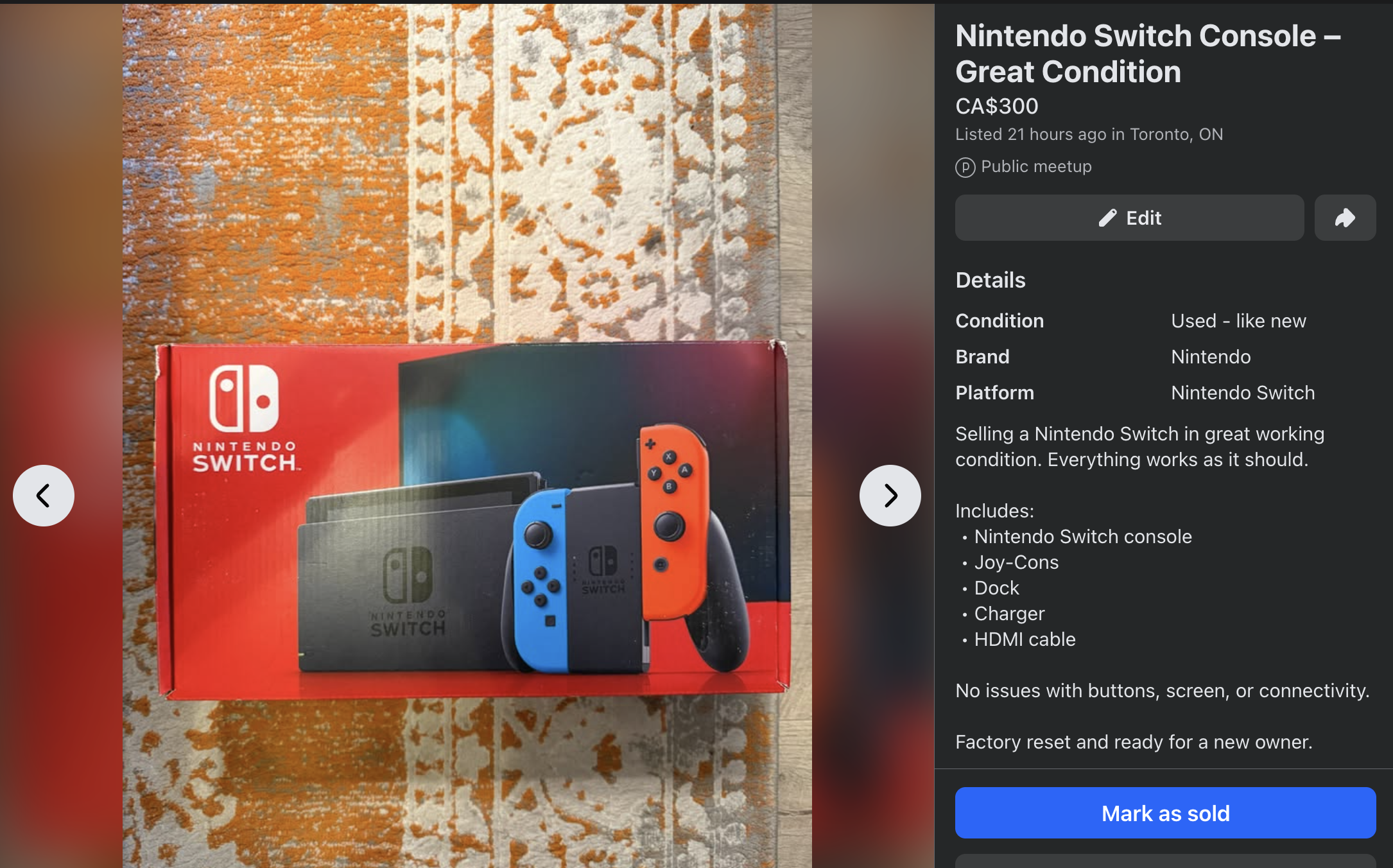
Task: Click the Nintendo Switch box photo
Action: pyautogui.click(x=472, y=520)
